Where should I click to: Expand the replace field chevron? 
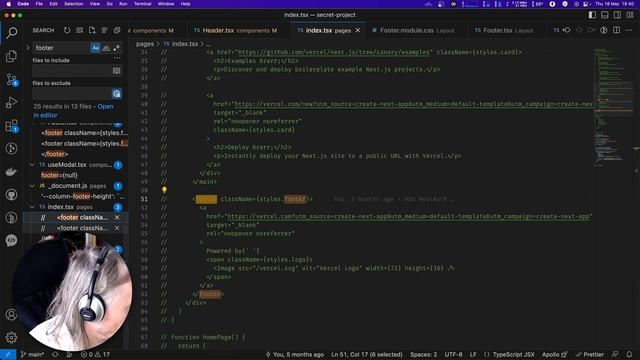28,48
